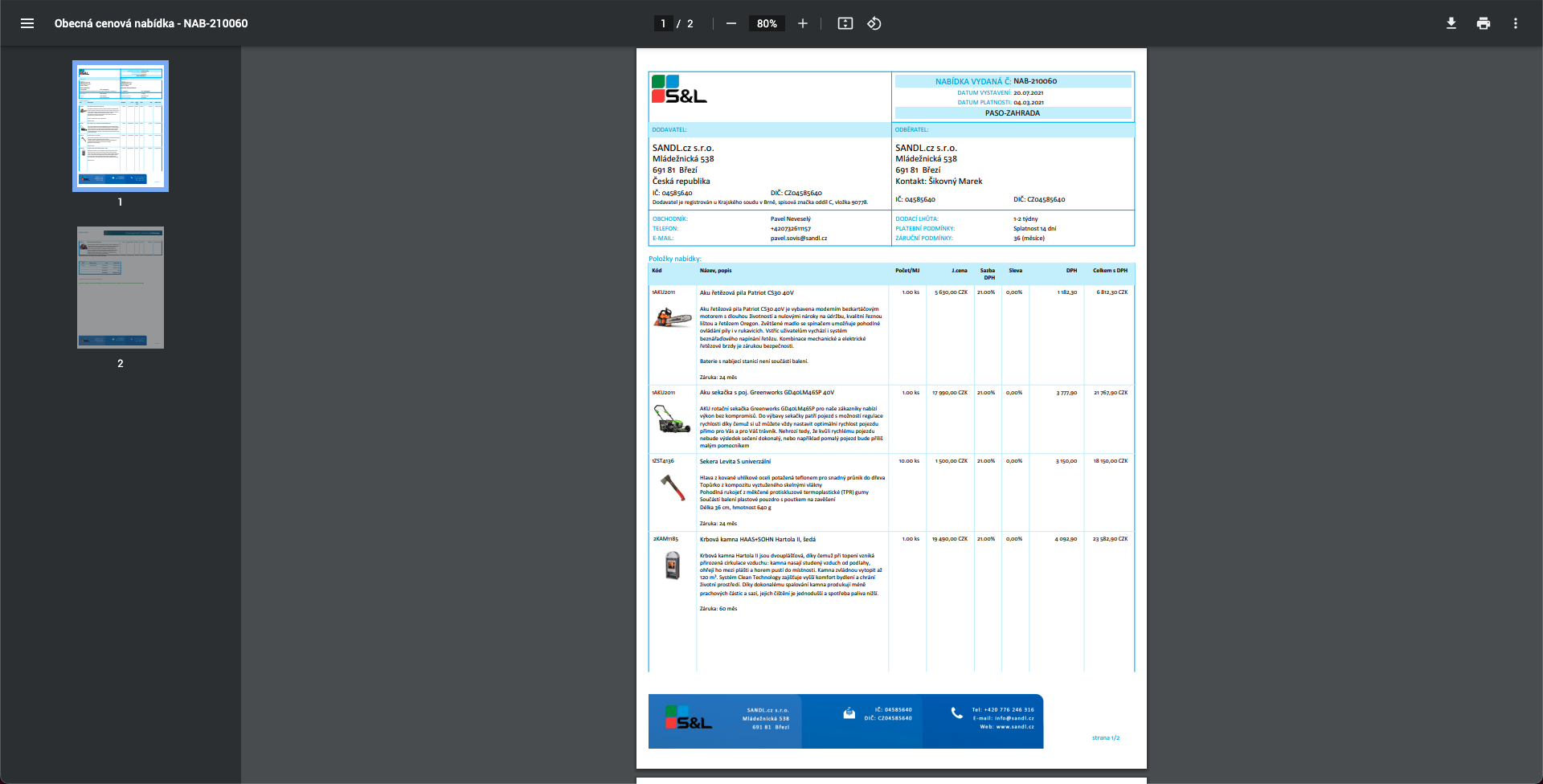This screenshot has height=784, width=1543.
Task: Select page 1 thumbnail
Action: pyautogui.click(x=121, y=126)
